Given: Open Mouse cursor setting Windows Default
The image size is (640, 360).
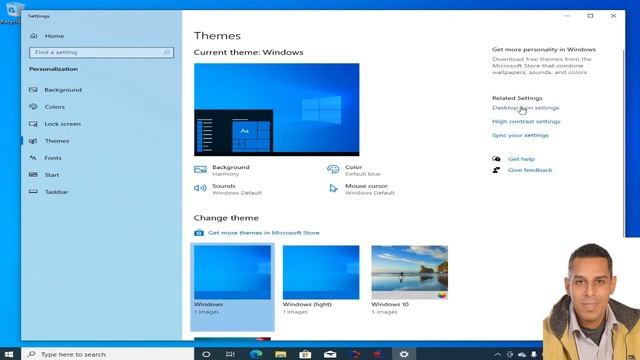Looking at the screenshot, I should click(x=370, y=189).
